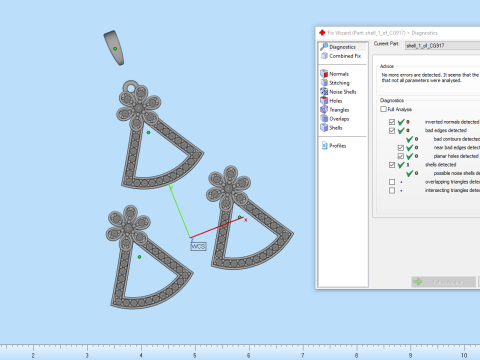
Task: Open the Combined Fix page
Action: (341, 56)
